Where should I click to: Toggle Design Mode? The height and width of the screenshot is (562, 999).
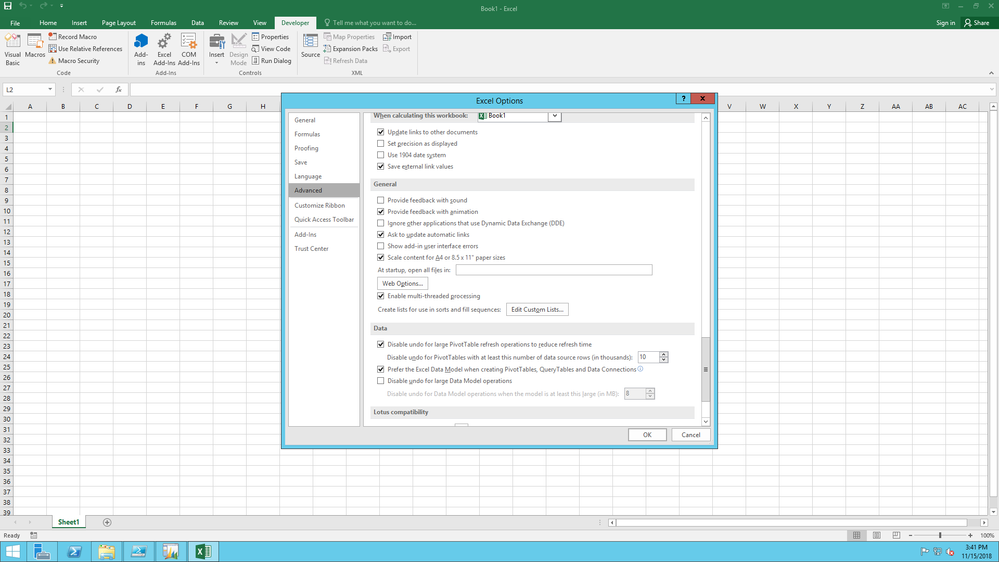coord(238,49)
